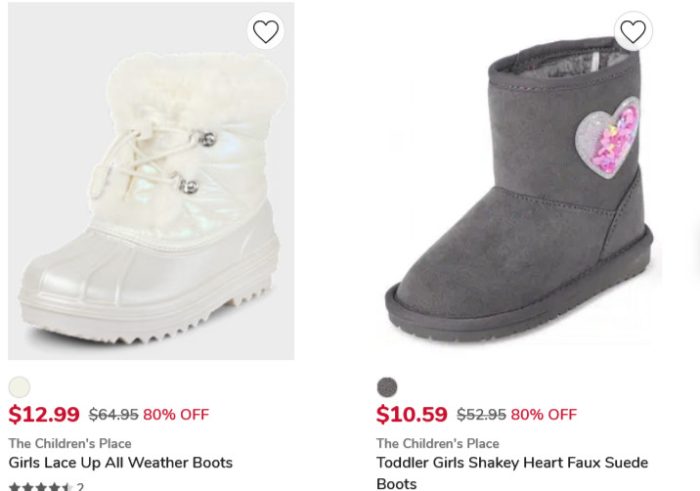Image resolution: width=700 pixels, height=491 pixels.
Task: Click the crossed-out $52.95 original price
Action: point(481,414)
